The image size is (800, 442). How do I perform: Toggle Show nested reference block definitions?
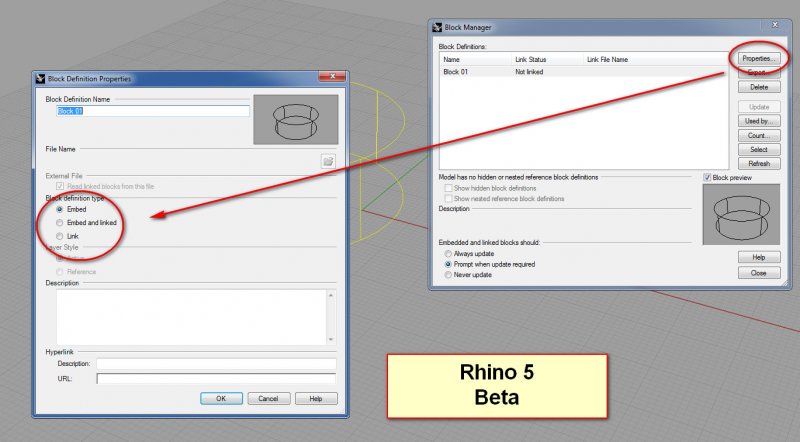[448, 199]
